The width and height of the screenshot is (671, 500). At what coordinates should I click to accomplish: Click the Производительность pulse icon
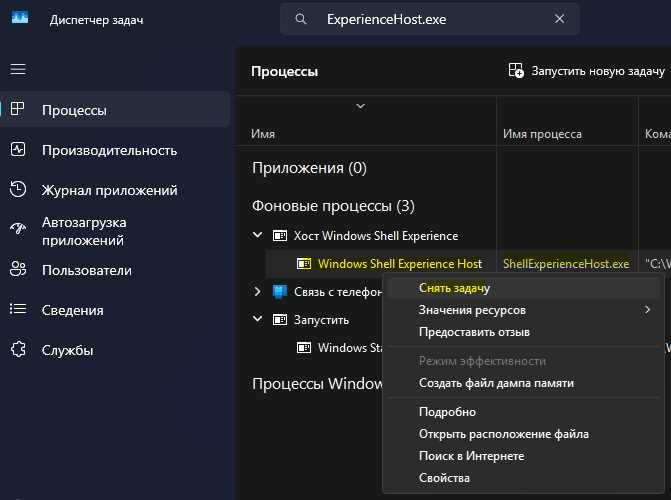pyautogui.click(x=18, y=149)
